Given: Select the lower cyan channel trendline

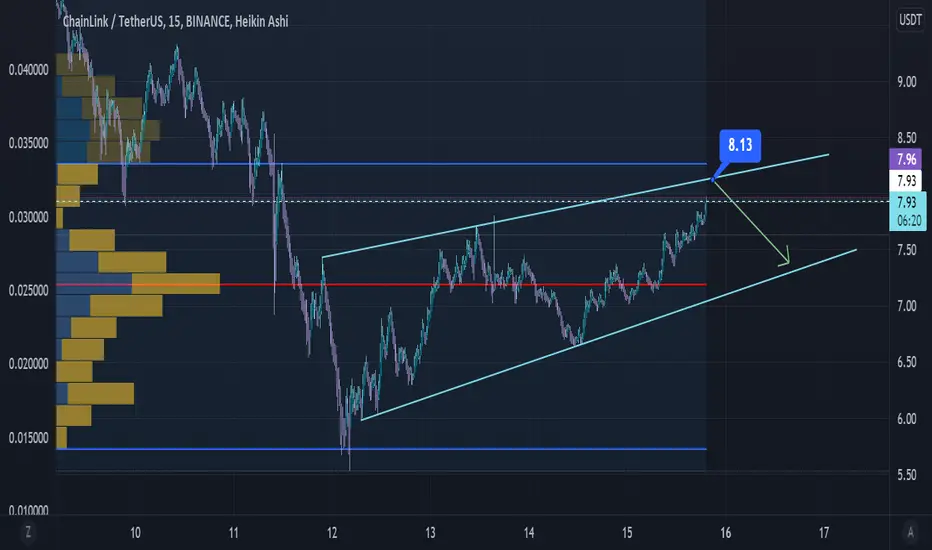Looking at the screenshot, I should 609,335.
